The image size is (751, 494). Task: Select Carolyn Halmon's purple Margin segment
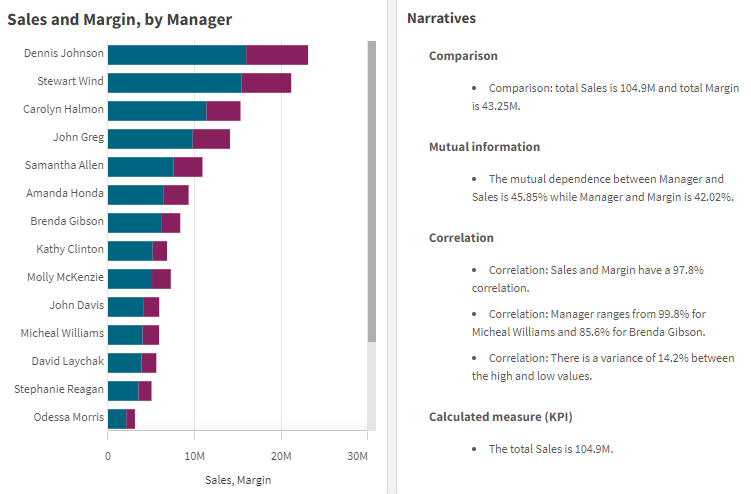pyautogui.click(x=223, y=111)
